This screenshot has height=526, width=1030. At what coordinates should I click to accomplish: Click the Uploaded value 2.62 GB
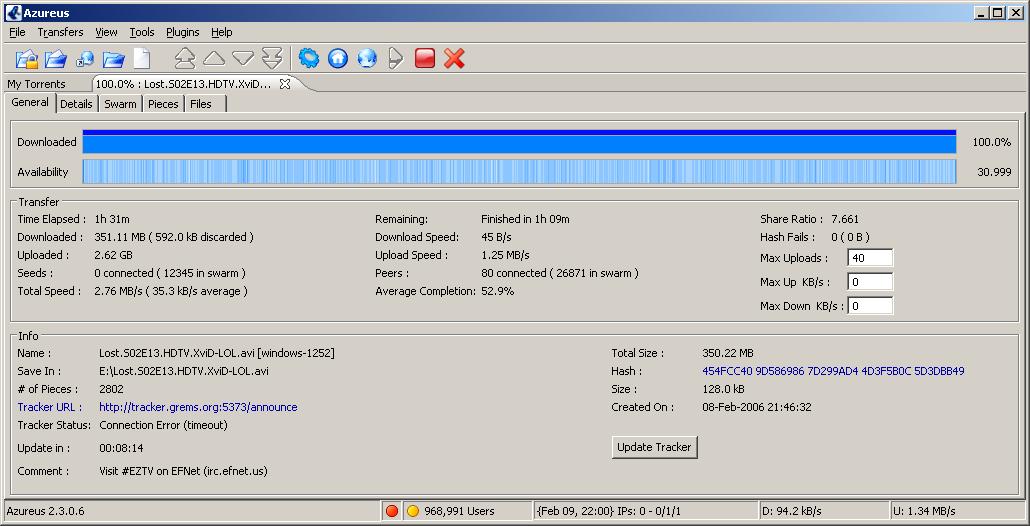114,255
